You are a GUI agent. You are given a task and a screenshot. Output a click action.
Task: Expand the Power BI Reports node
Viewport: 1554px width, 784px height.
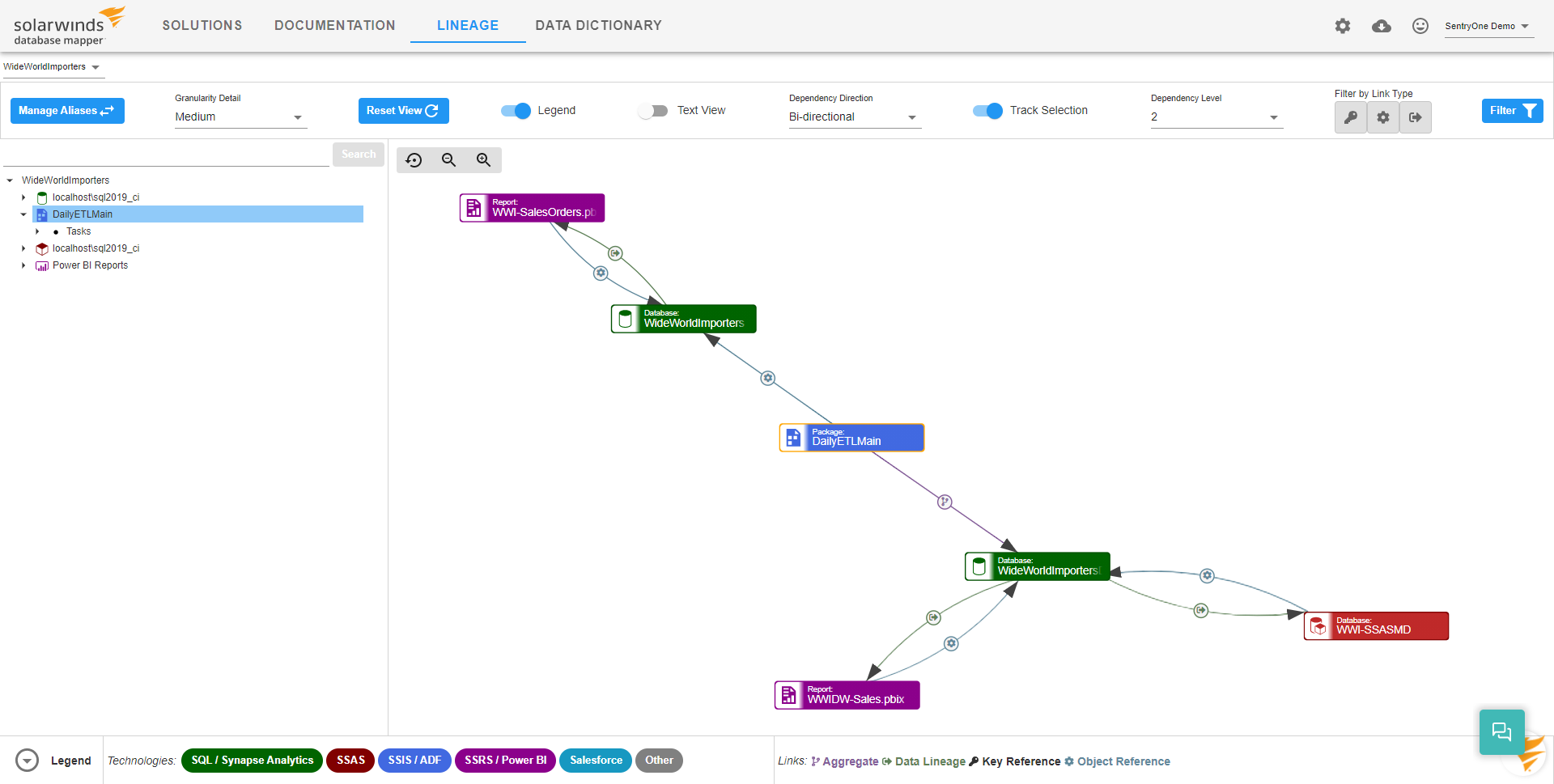[23, 265]
